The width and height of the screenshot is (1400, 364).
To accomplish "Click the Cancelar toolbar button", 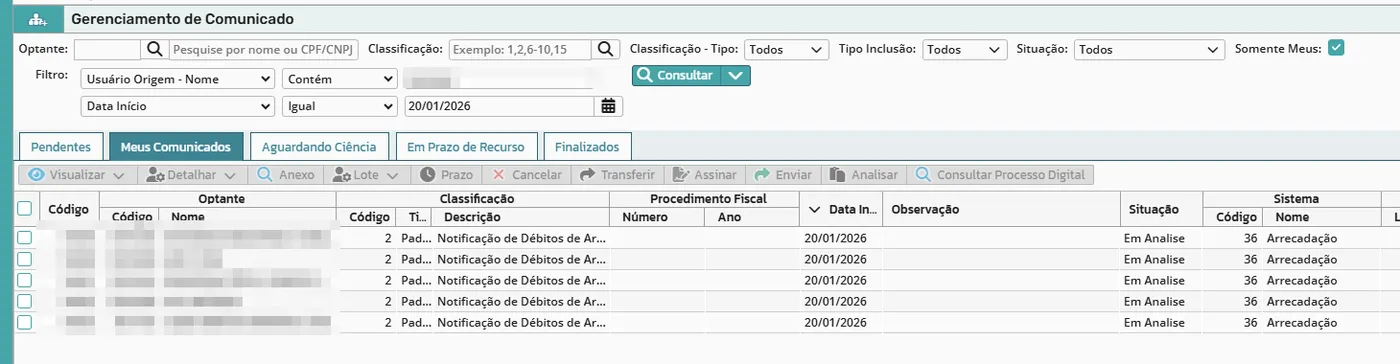I will coord(527,174).
